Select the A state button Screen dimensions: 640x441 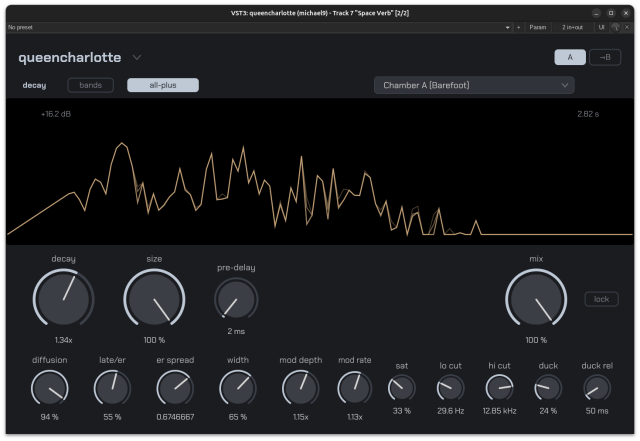tap(570, 57)
